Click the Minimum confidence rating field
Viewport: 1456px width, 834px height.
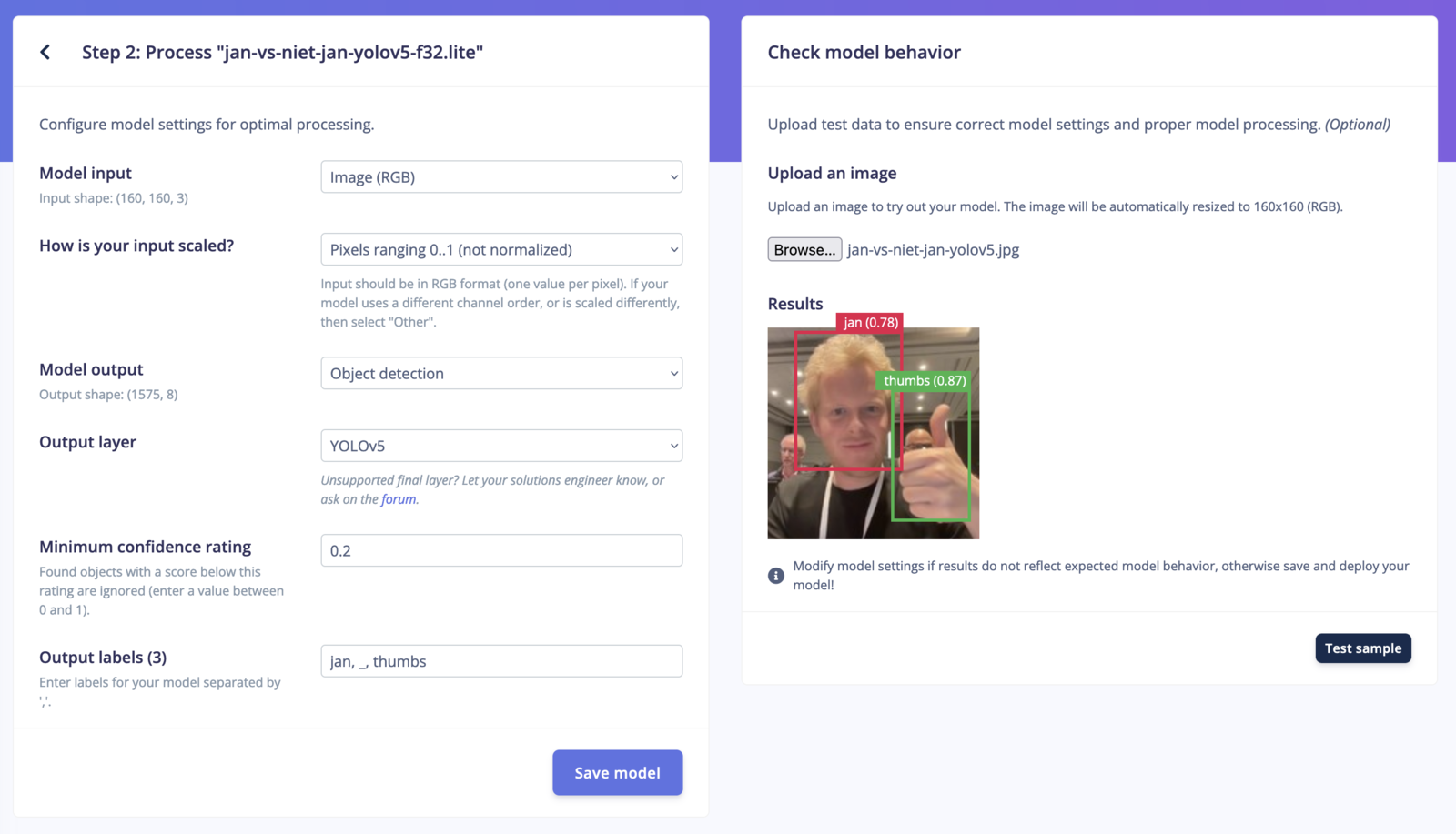click(501, 550)
